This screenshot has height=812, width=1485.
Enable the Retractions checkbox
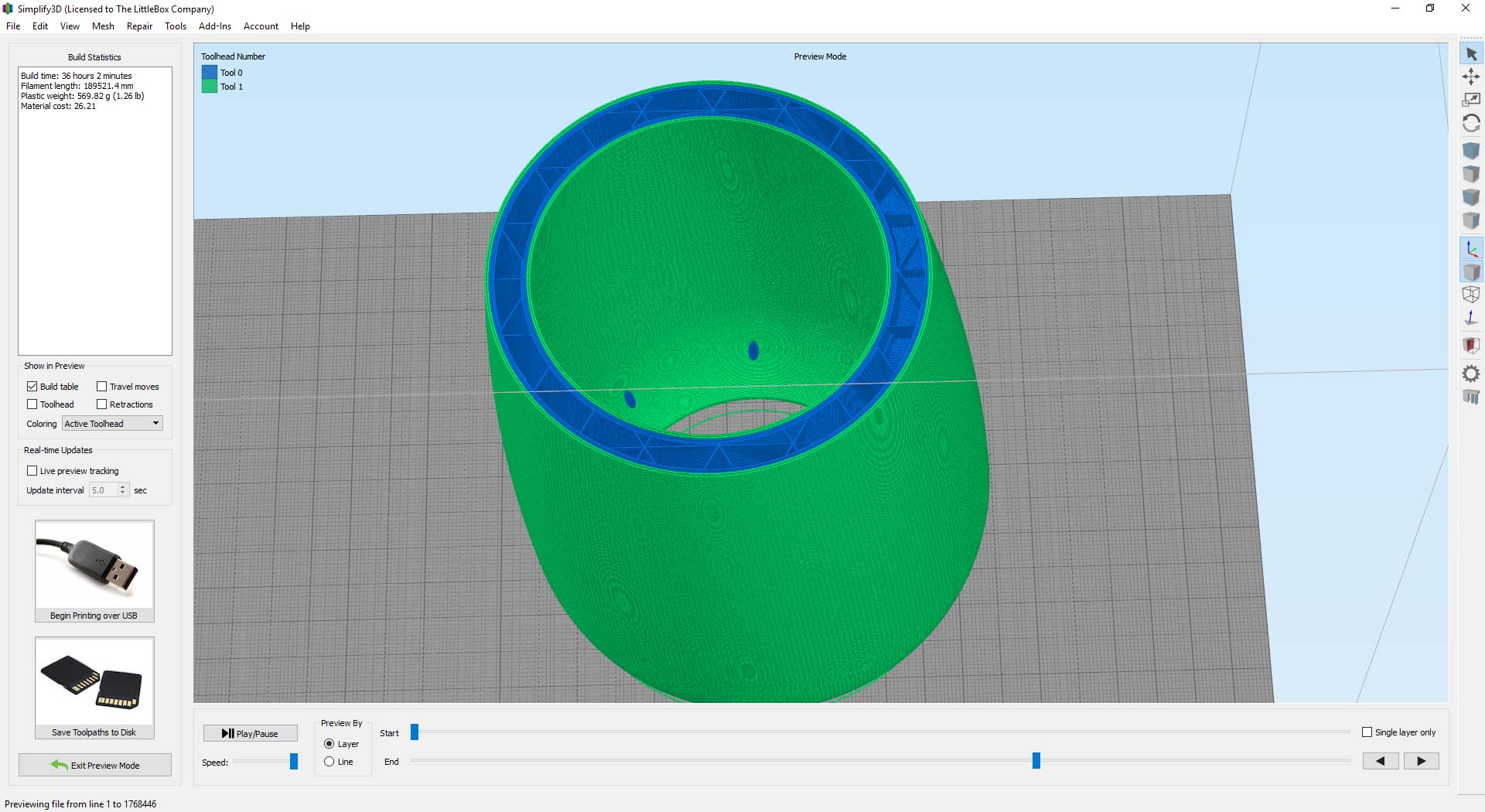[x=101, y=404]
